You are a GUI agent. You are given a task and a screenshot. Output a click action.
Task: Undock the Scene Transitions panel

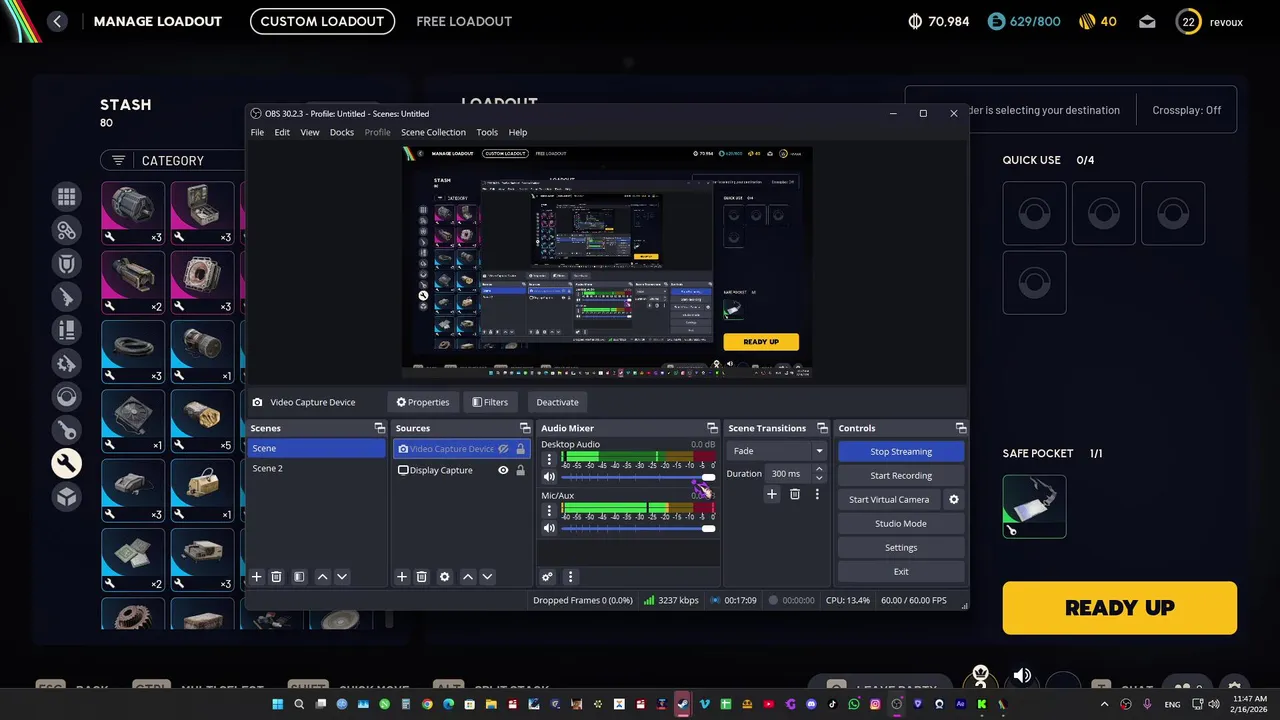[822, 428]
